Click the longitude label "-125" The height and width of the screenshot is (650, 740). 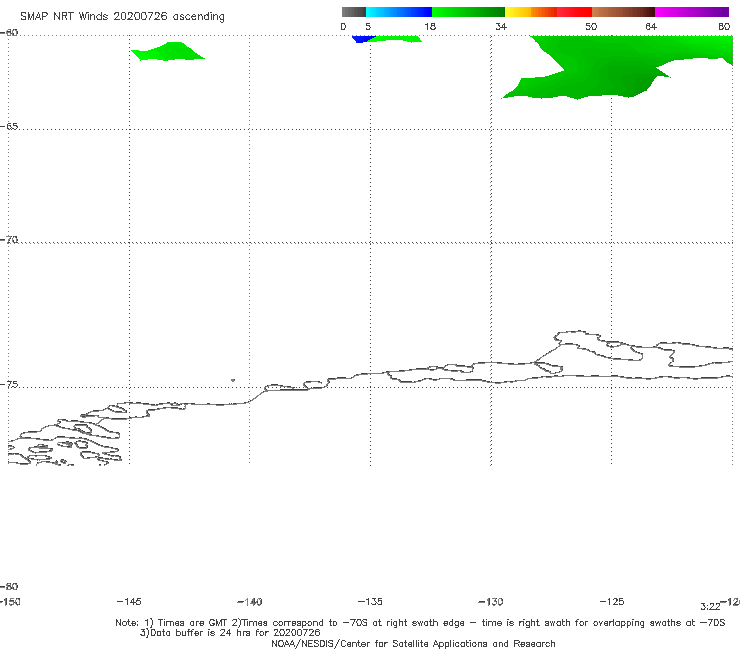612,601
